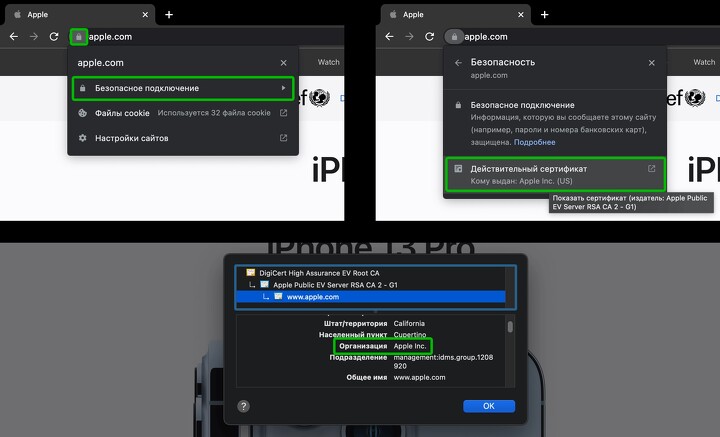This screenshot has height=437, width=720.
Task: Open help with the question mark button
Action: [244, 406]
